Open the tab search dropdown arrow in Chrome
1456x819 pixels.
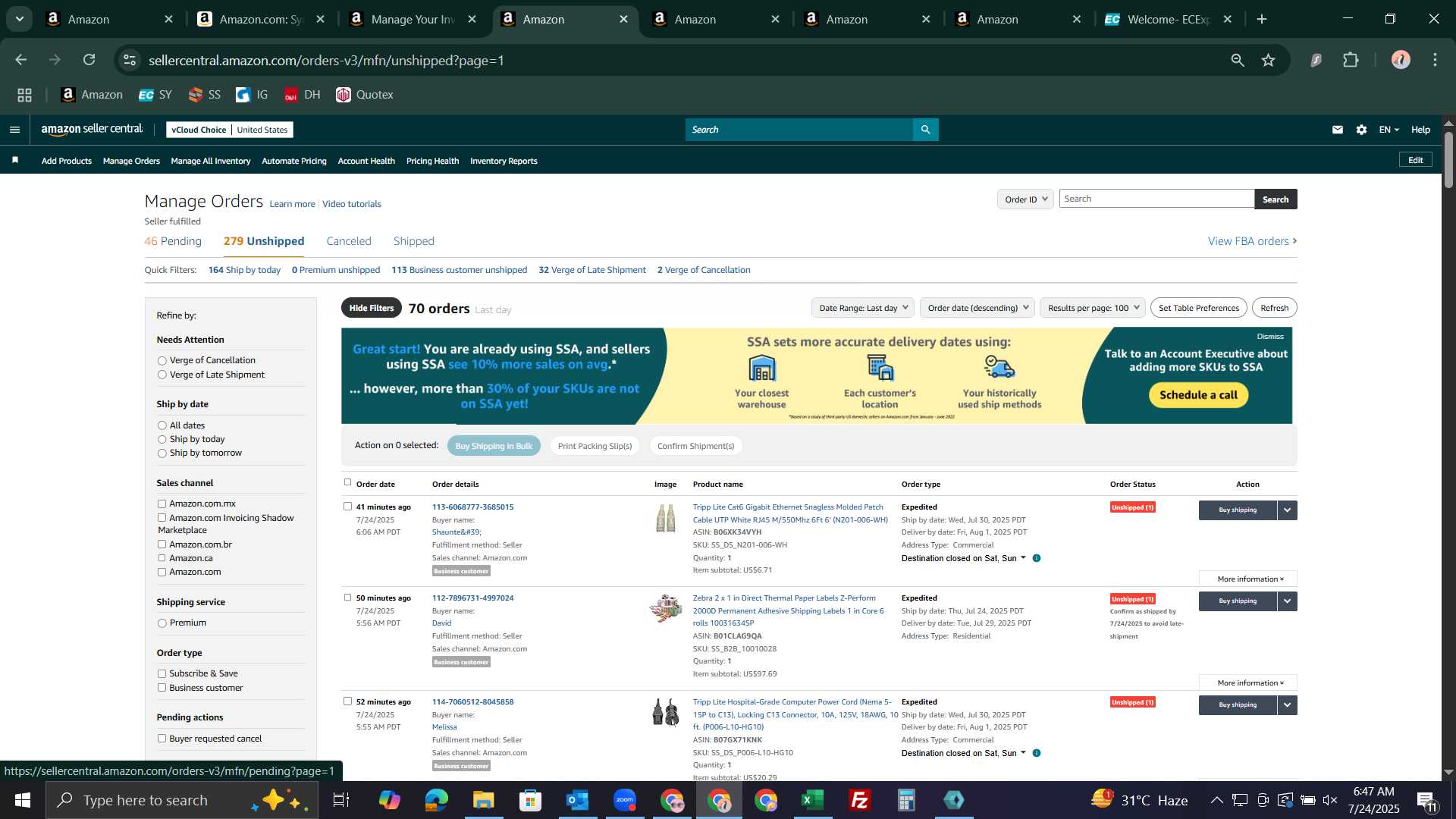[19, 19]
